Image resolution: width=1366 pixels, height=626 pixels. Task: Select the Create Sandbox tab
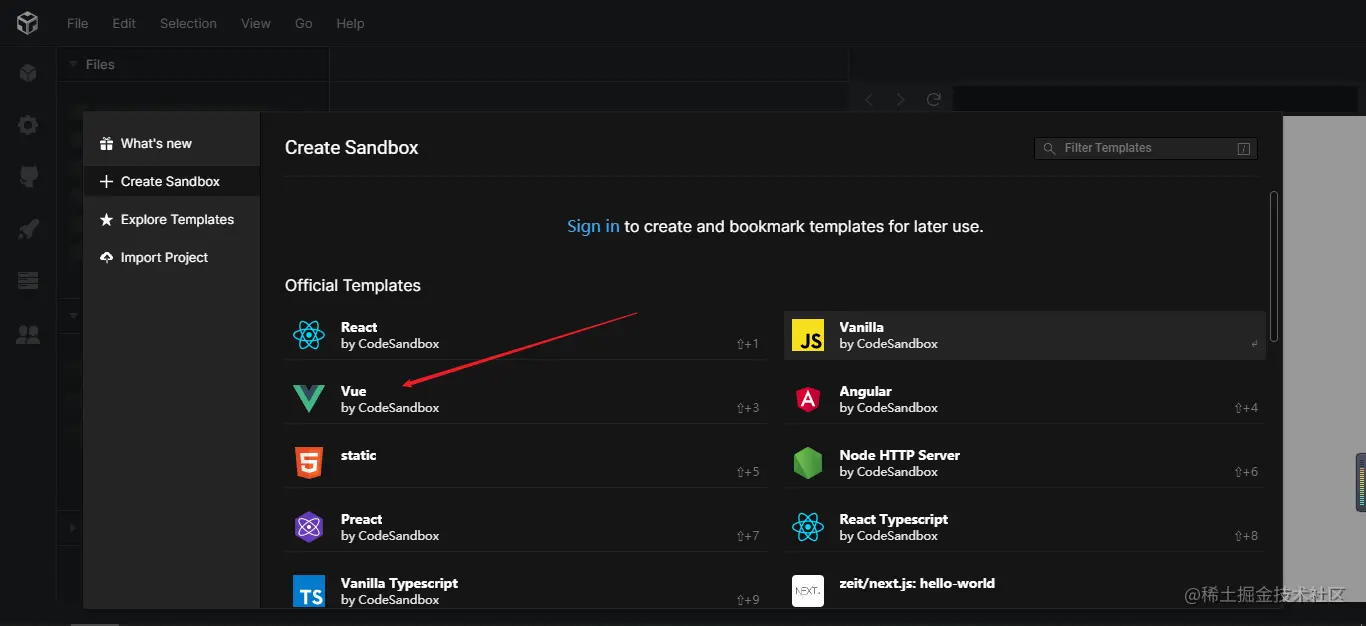tap(172, 182)
